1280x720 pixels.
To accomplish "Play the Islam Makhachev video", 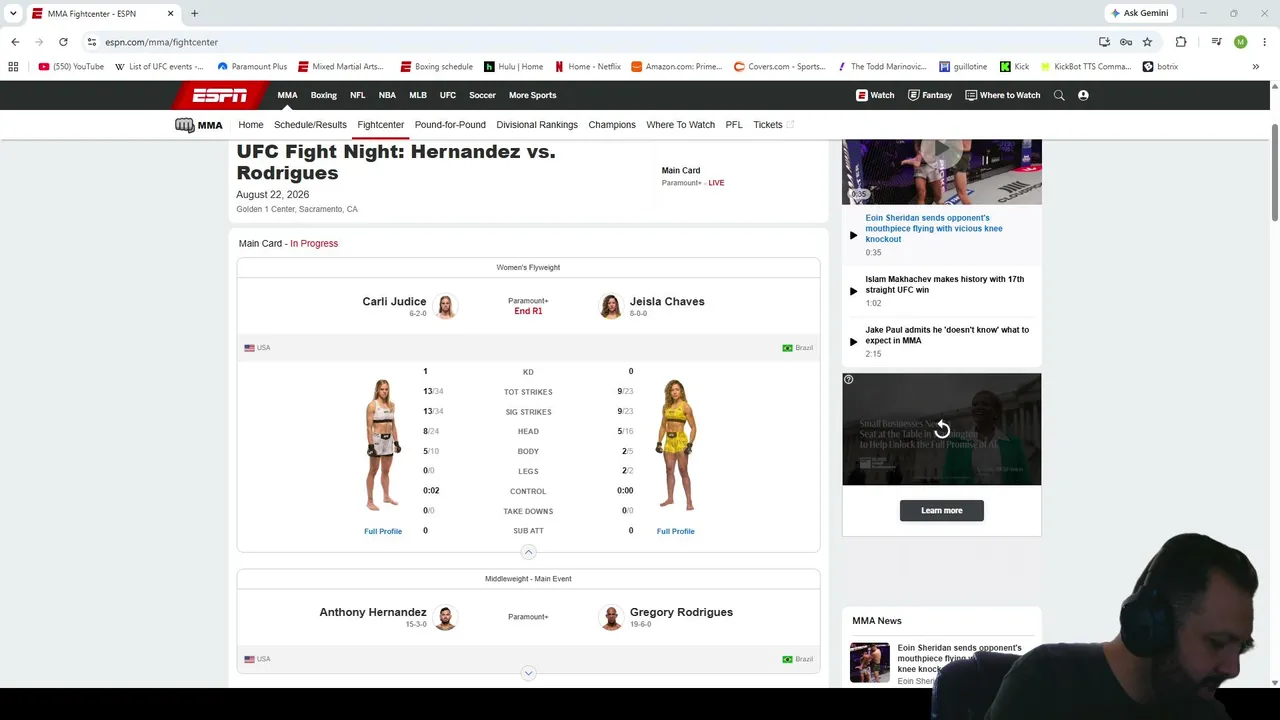I will click(x=853, y=291).
